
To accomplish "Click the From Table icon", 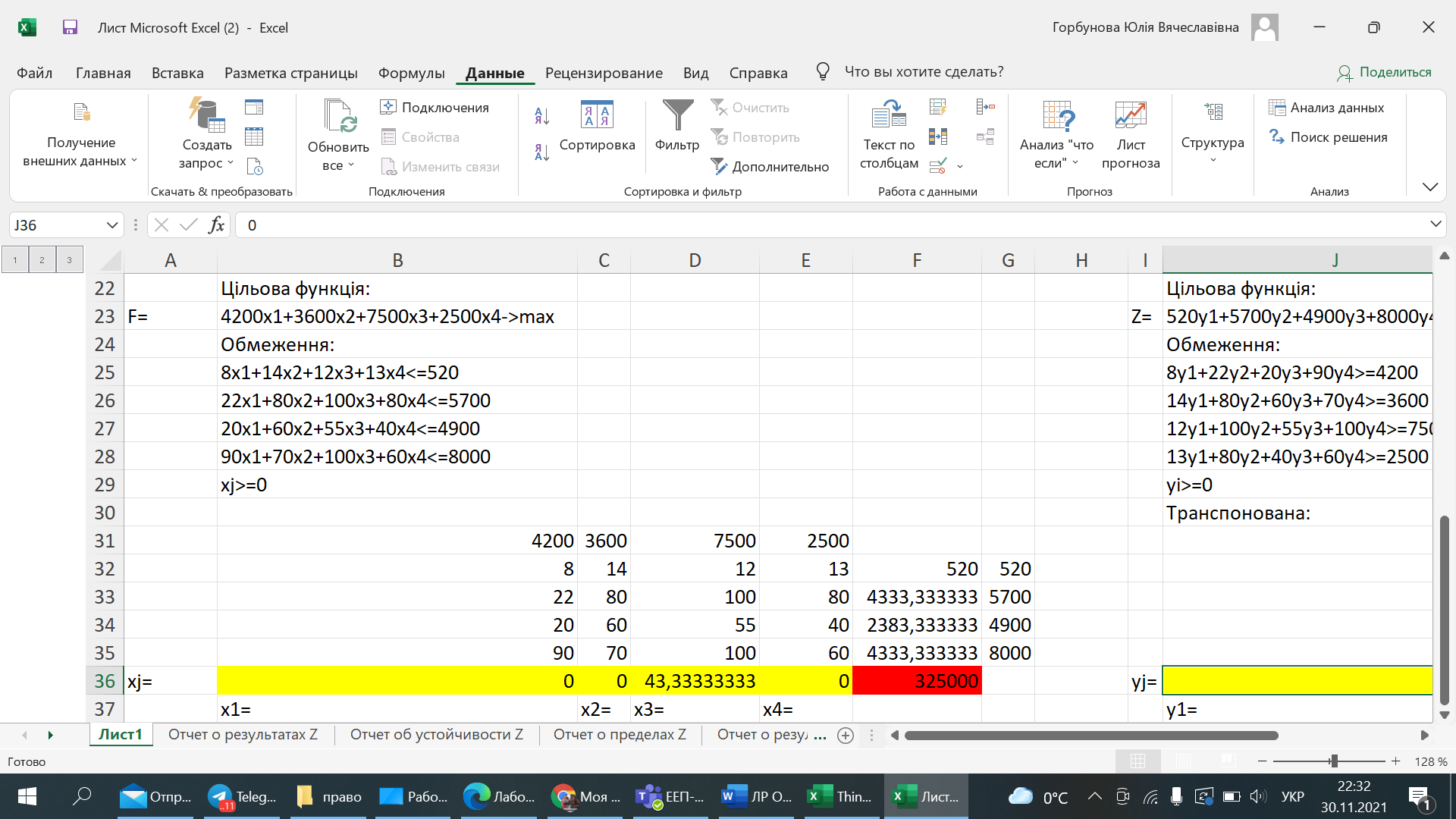I will pos(254,136).
